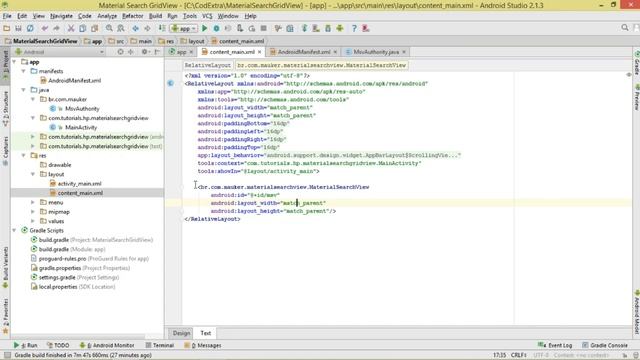Collapse the app module node
The height and width of the screenshot is (360, 640).
coord(15,62)
